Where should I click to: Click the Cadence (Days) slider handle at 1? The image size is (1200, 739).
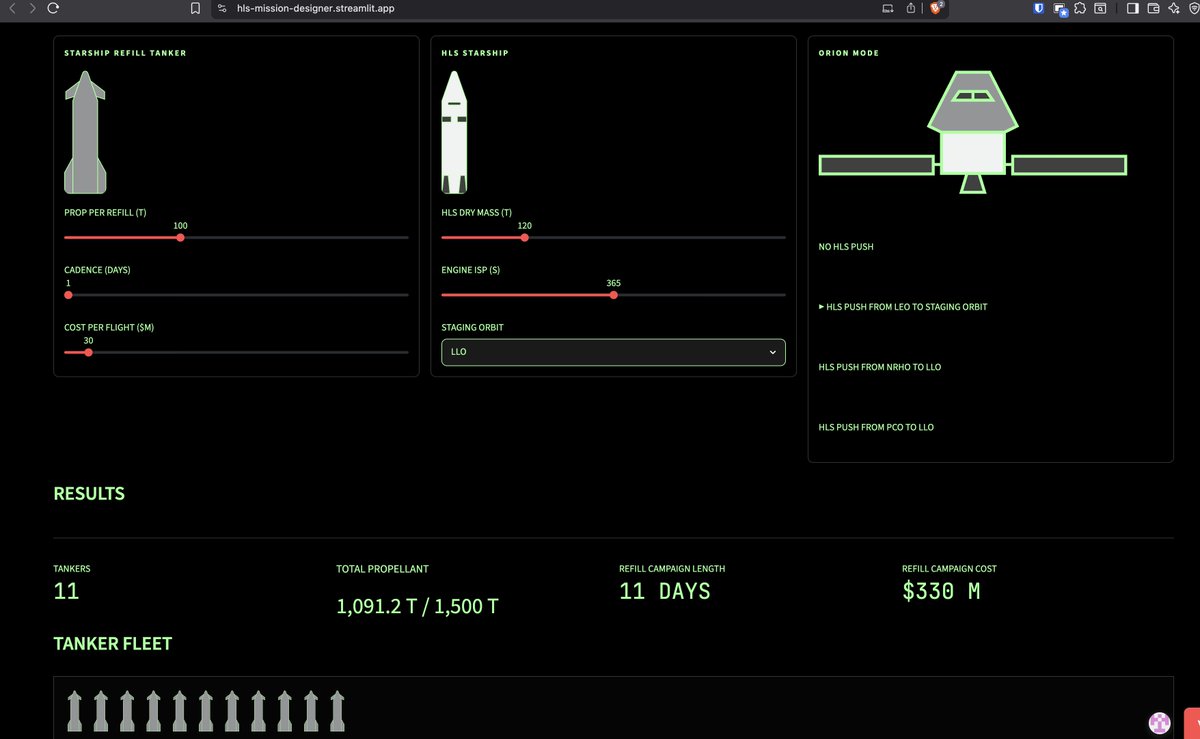click(x=68, y=295)
